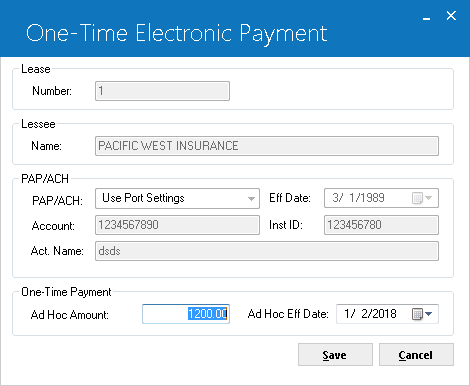470x386 pixels.
Task: Click the Inst ID field
Action: [381, 225]
